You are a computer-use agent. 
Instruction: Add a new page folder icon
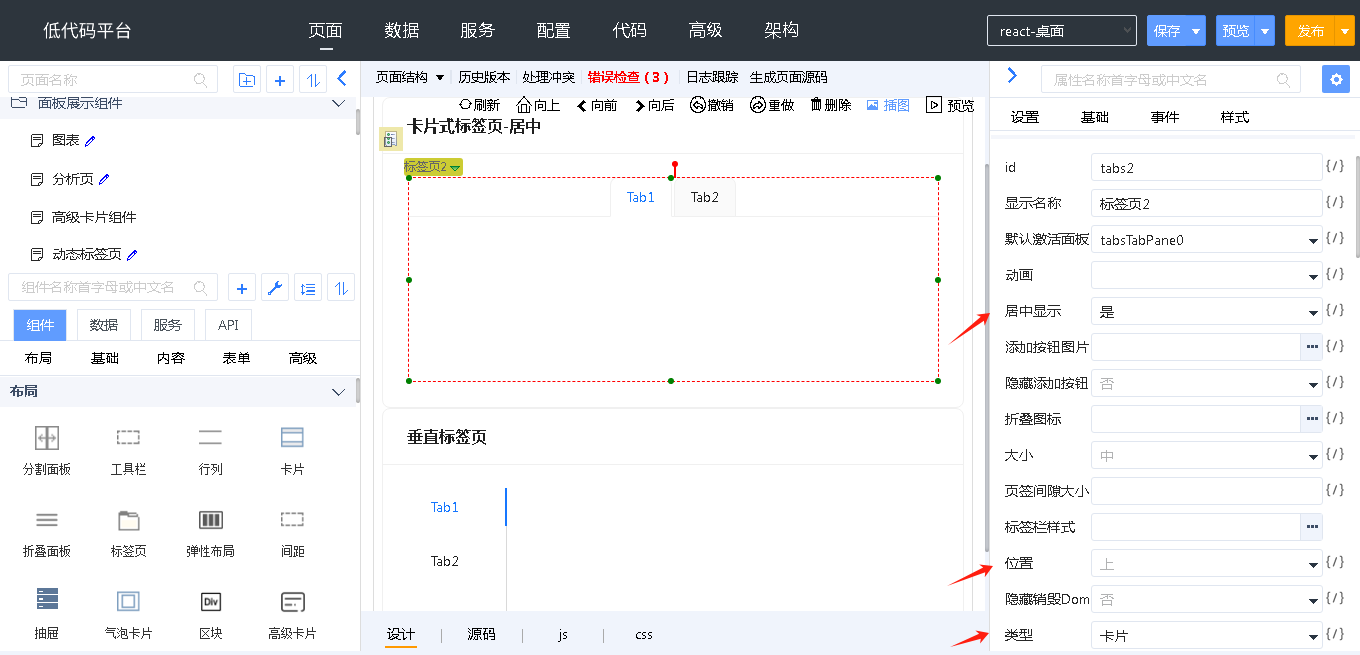pyautogui.click(x=246, y=80)
